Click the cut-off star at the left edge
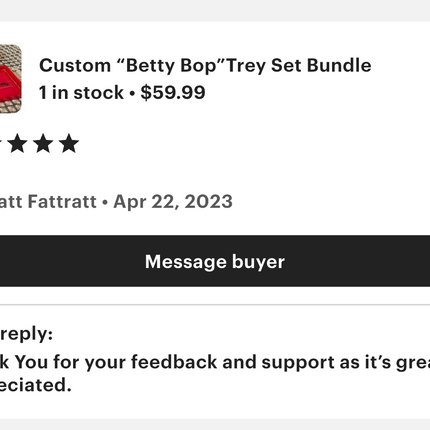This screenshot has width=430, height=430. click(1, 144)
